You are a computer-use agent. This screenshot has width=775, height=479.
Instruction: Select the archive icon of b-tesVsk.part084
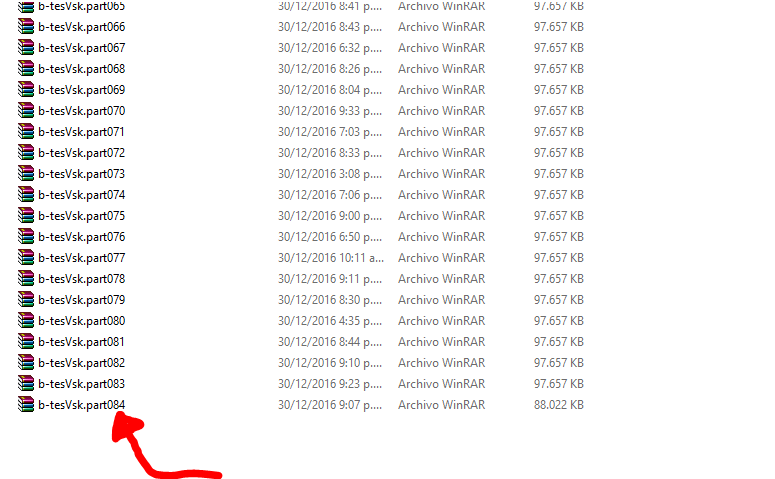coord(26,405)
